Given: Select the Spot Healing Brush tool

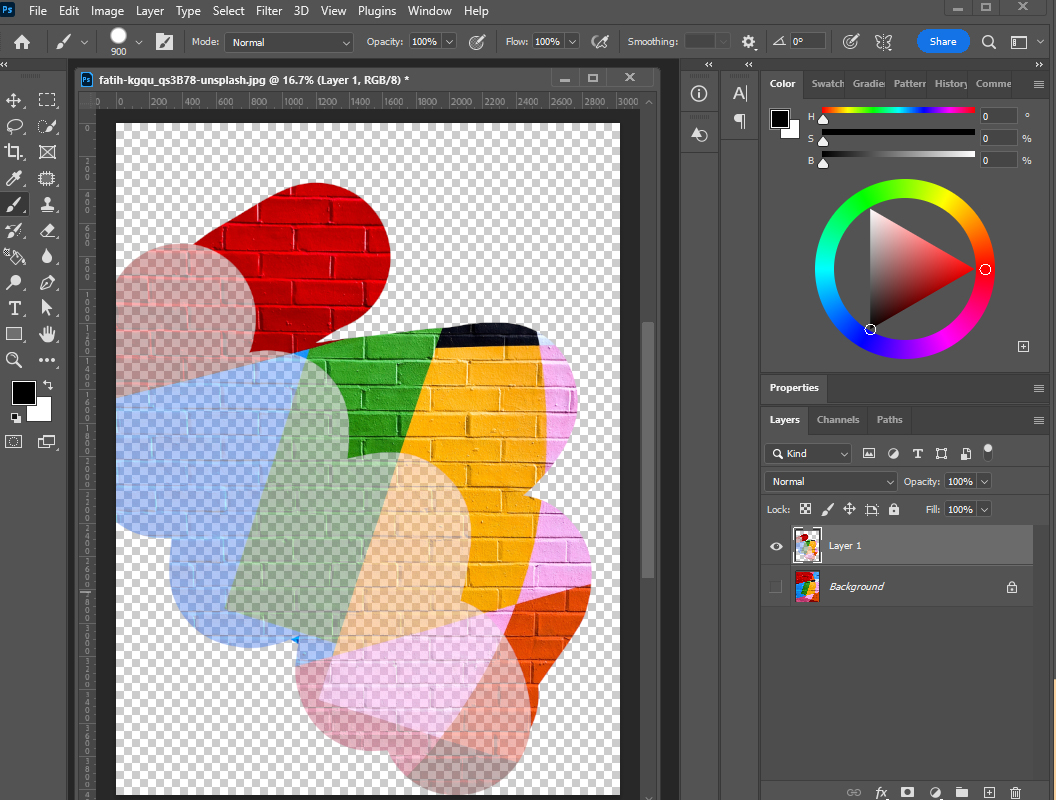Looking at the screenshot, I should [47, 178].
